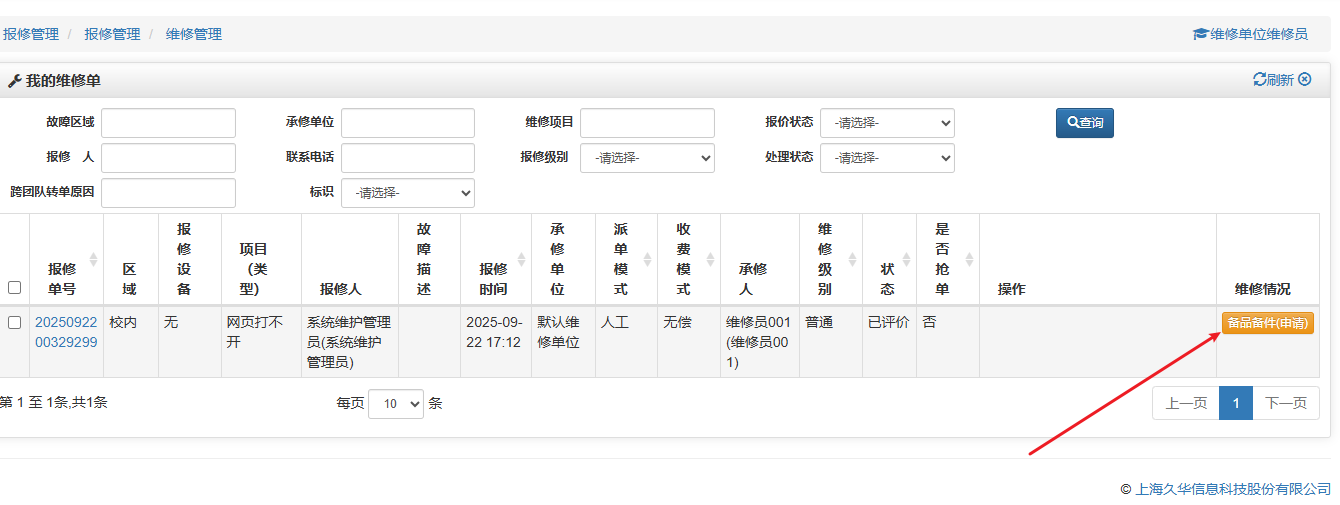Screen dimensions: 1340x505
Task: Click the graduation cap icon next to 维修单位维修员
Action: [1201, 34]
